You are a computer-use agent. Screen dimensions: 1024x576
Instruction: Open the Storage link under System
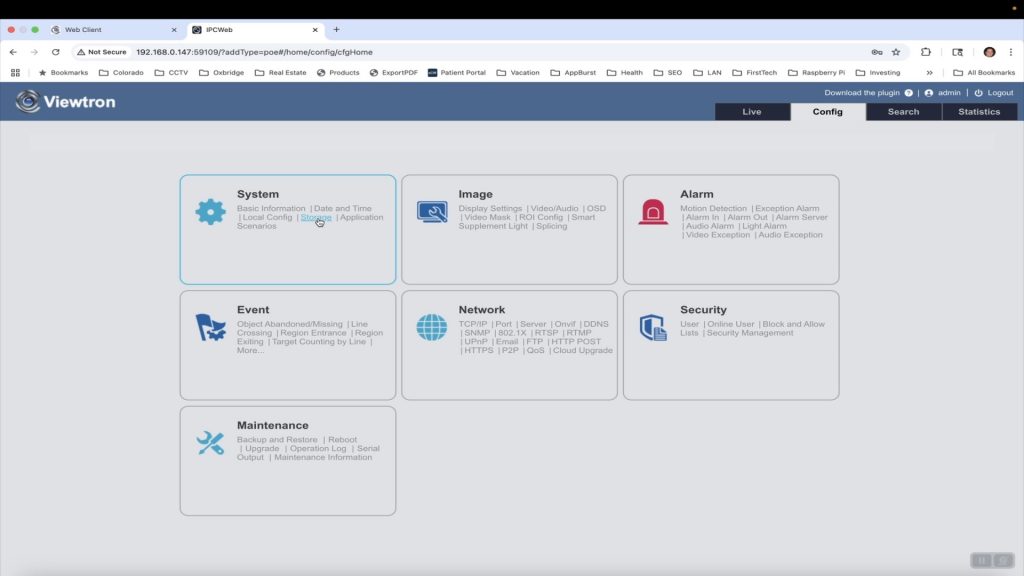(316, 217)
